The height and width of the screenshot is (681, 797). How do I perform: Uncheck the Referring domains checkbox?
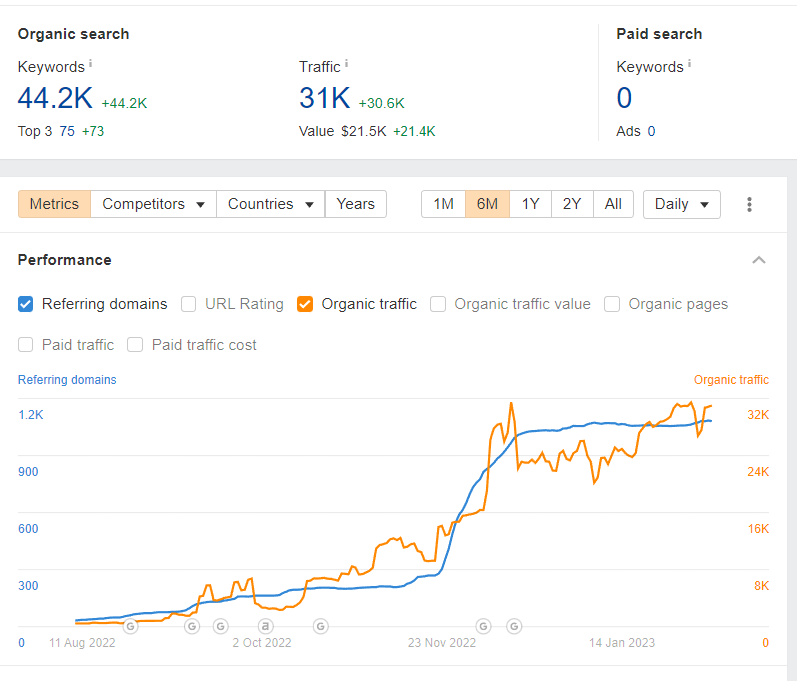[25, 304]
